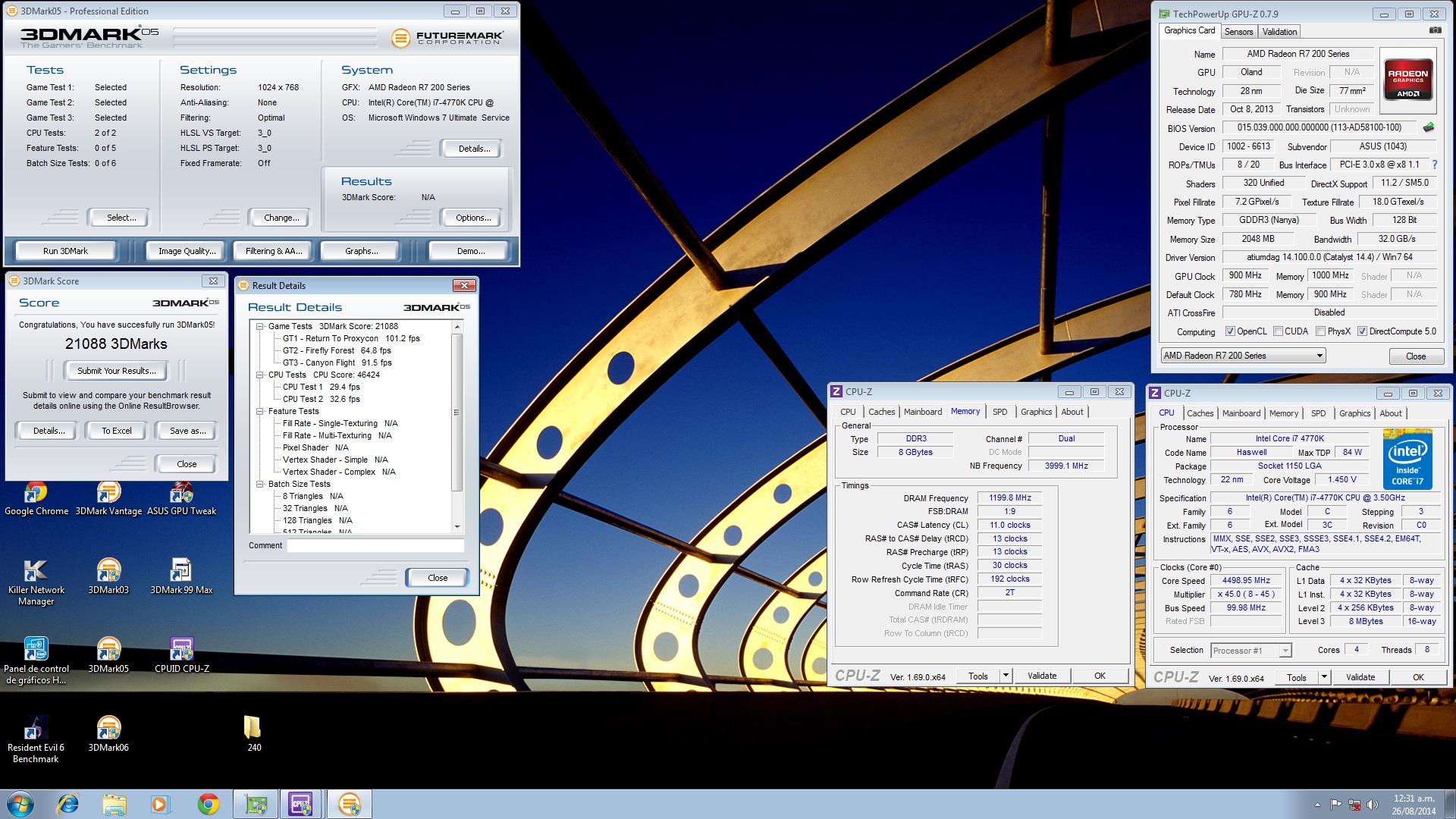
Task: Open Google Chrome desktop shortcut
Action: pos(36,498)
